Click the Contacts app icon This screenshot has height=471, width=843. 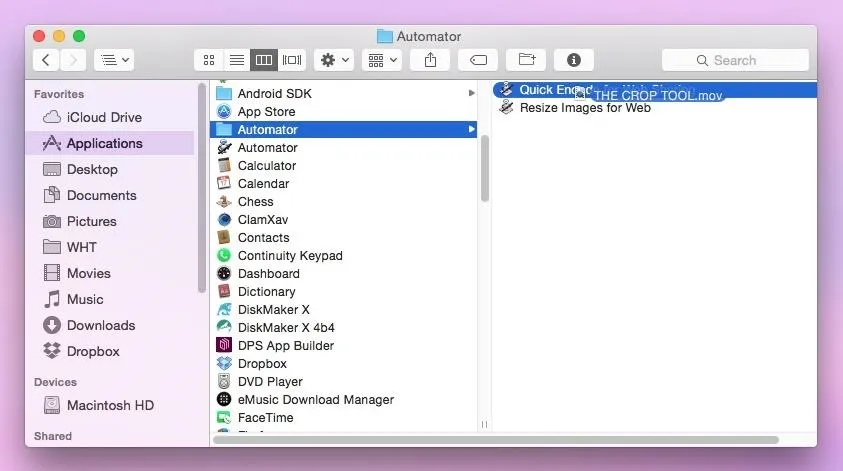click(x=224, y=238)
